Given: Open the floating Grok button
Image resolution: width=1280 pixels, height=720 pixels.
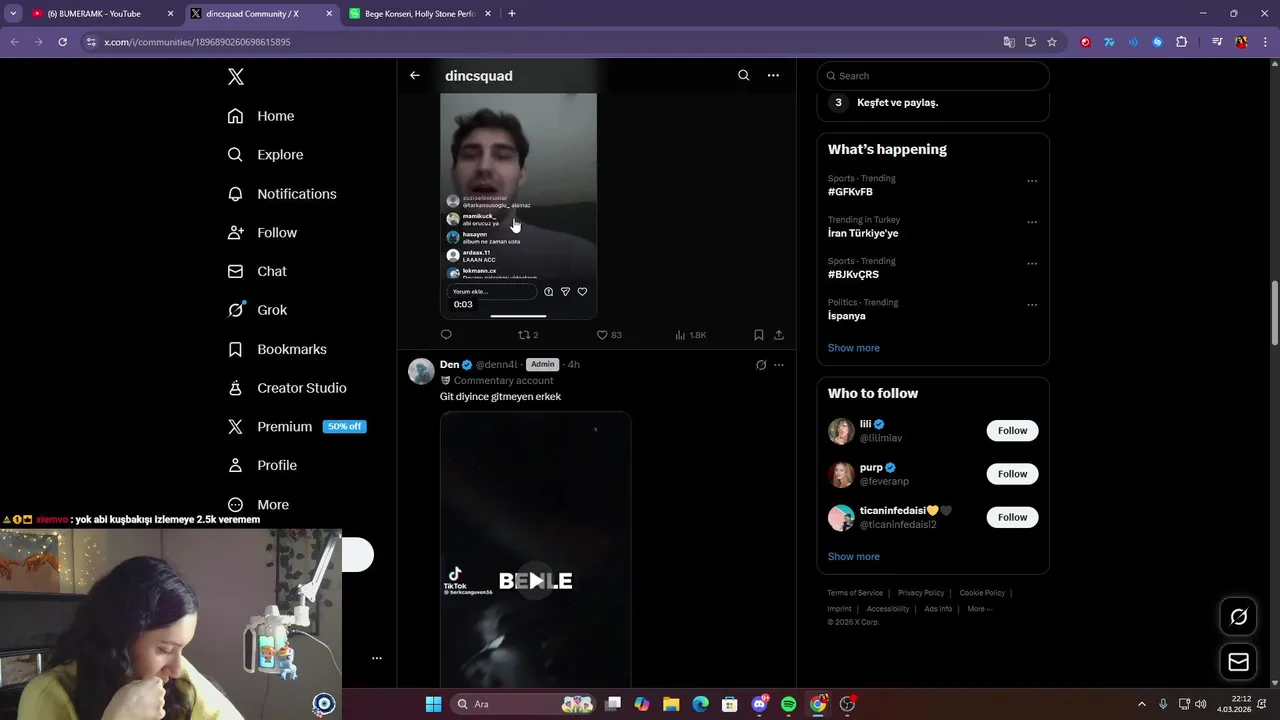Looking at the screenshot, I should pos(1238,617).
